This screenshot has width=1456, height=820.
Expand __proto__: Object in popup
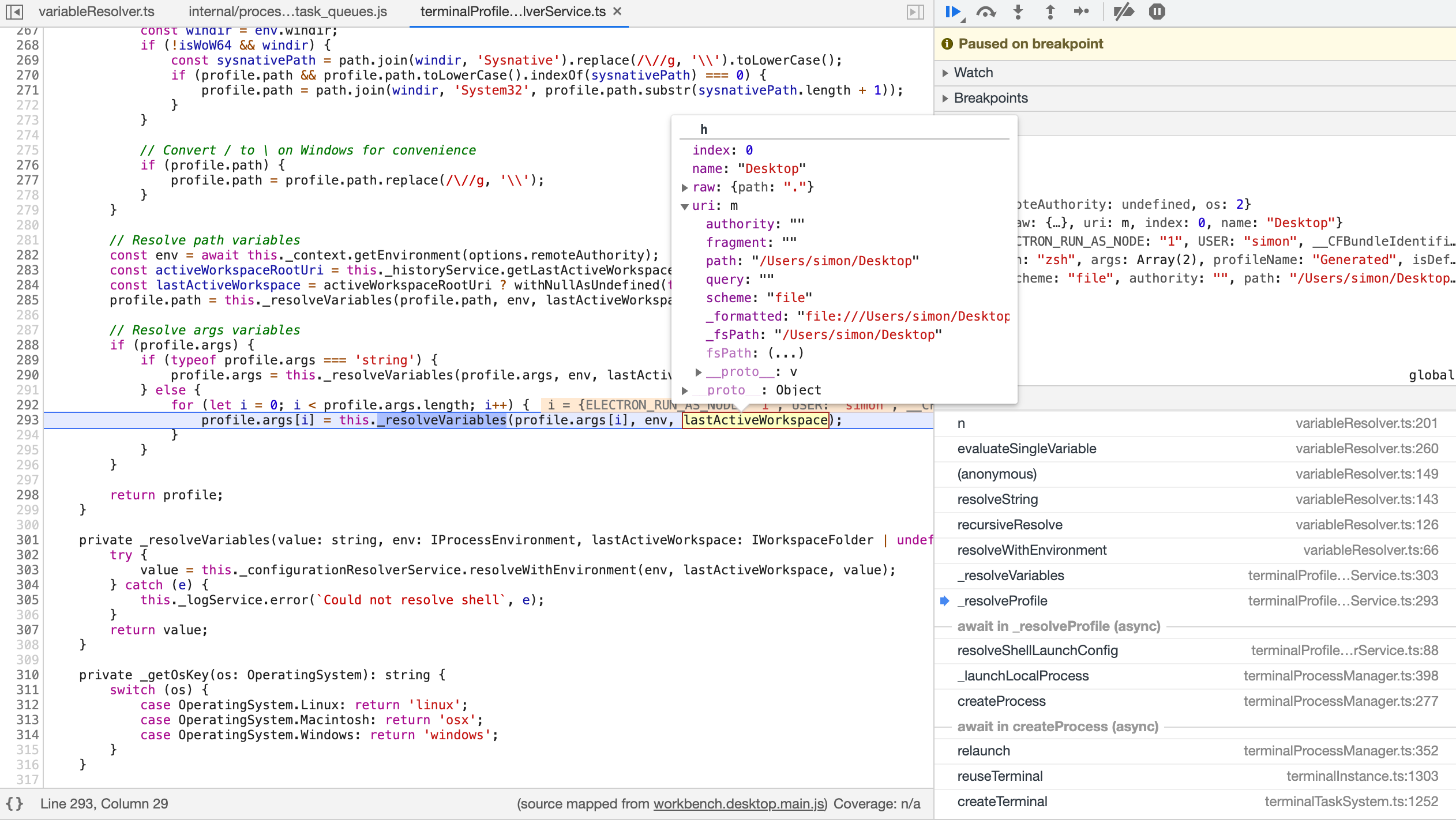[685, 390]
